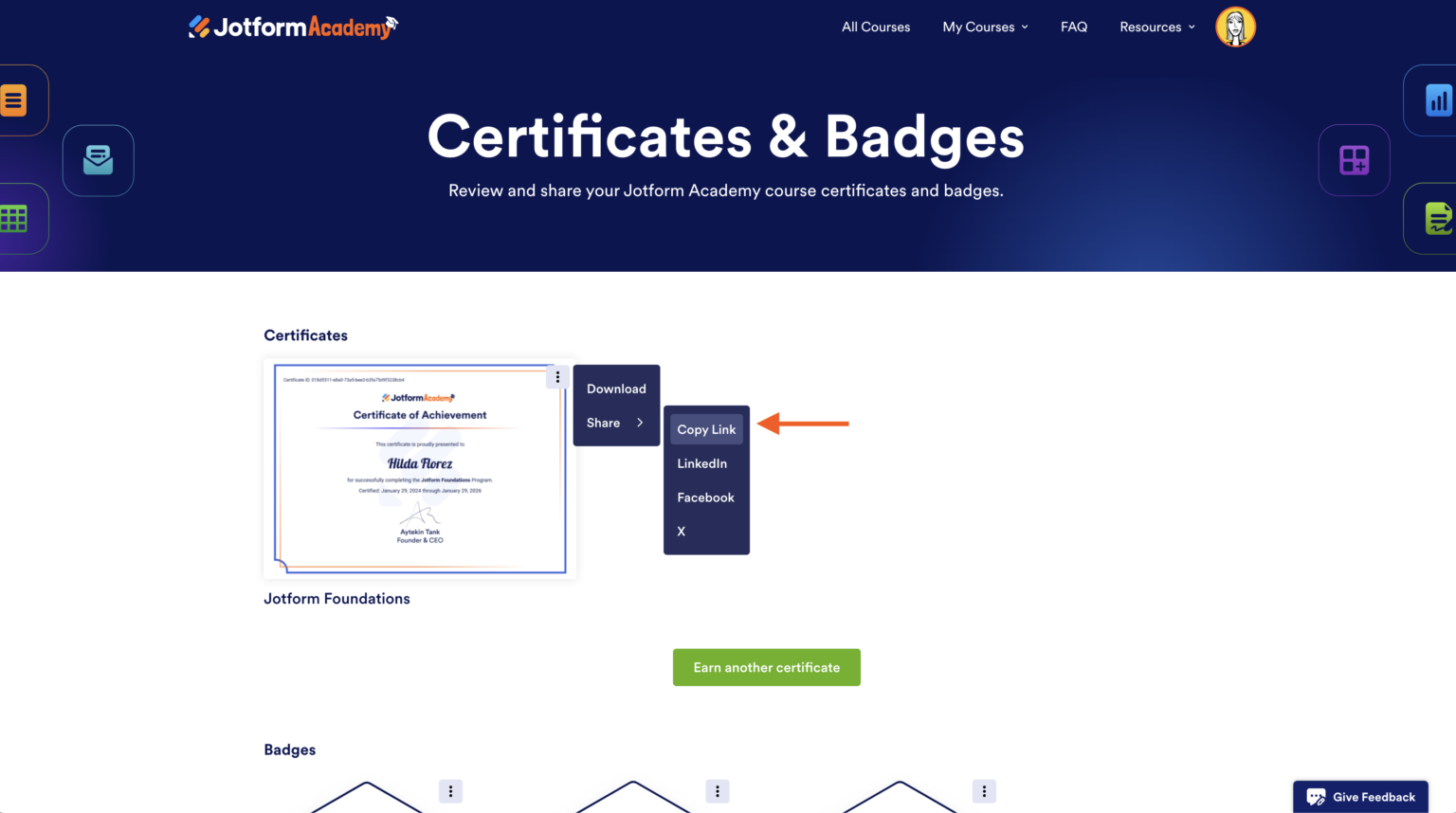1456x813 pixels.
Task: Click the green sign documents icon on the right
Action: point(1440,218)
